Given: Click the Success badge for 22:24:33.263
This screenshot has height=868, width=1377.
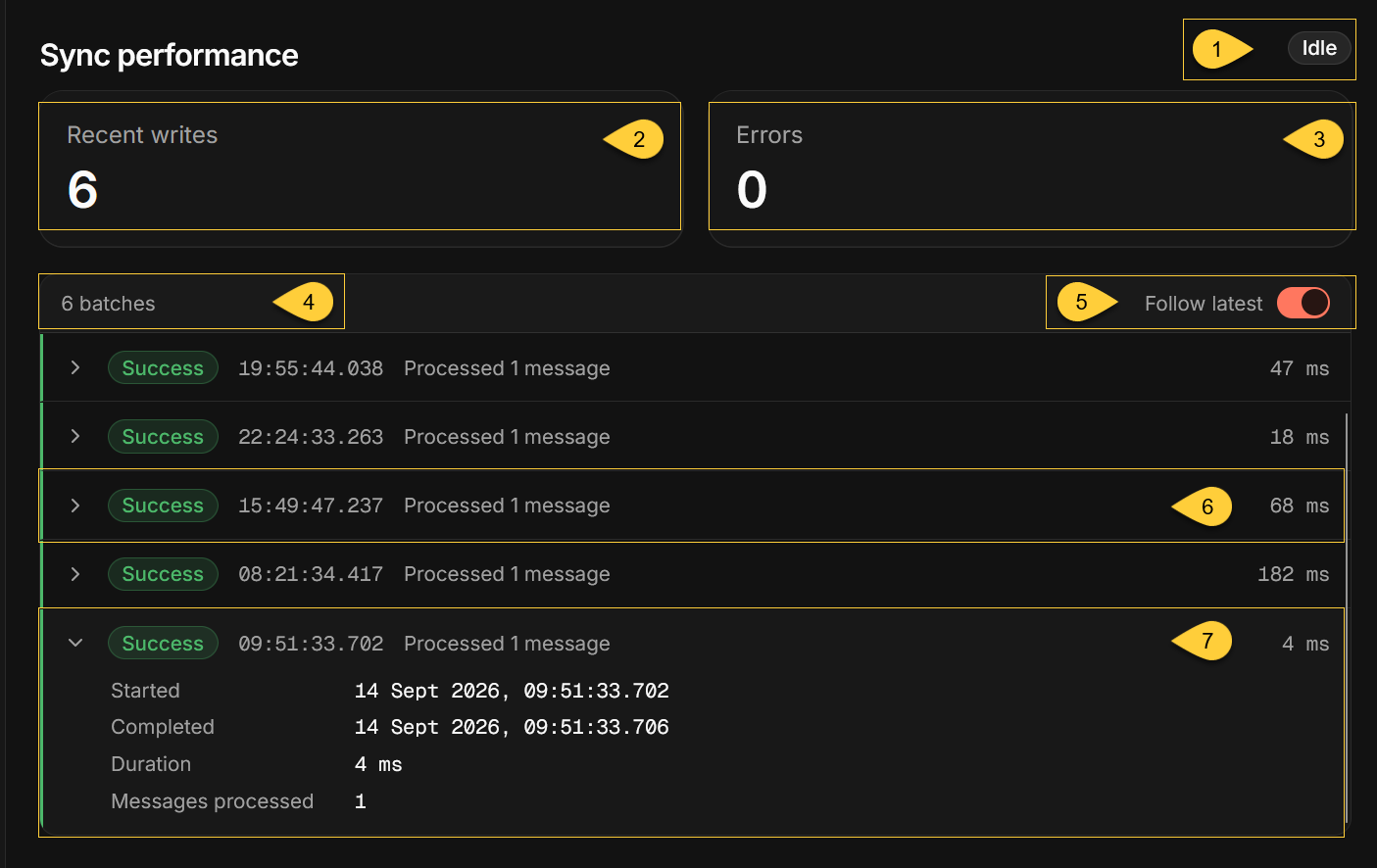Looking at the screenshot, I should (163, 436).
